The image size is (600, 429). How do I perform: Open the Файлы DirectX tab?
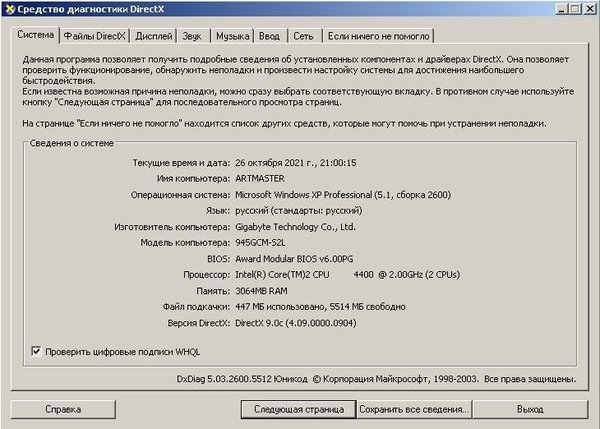pyautogui.click(x=95, y=36)
